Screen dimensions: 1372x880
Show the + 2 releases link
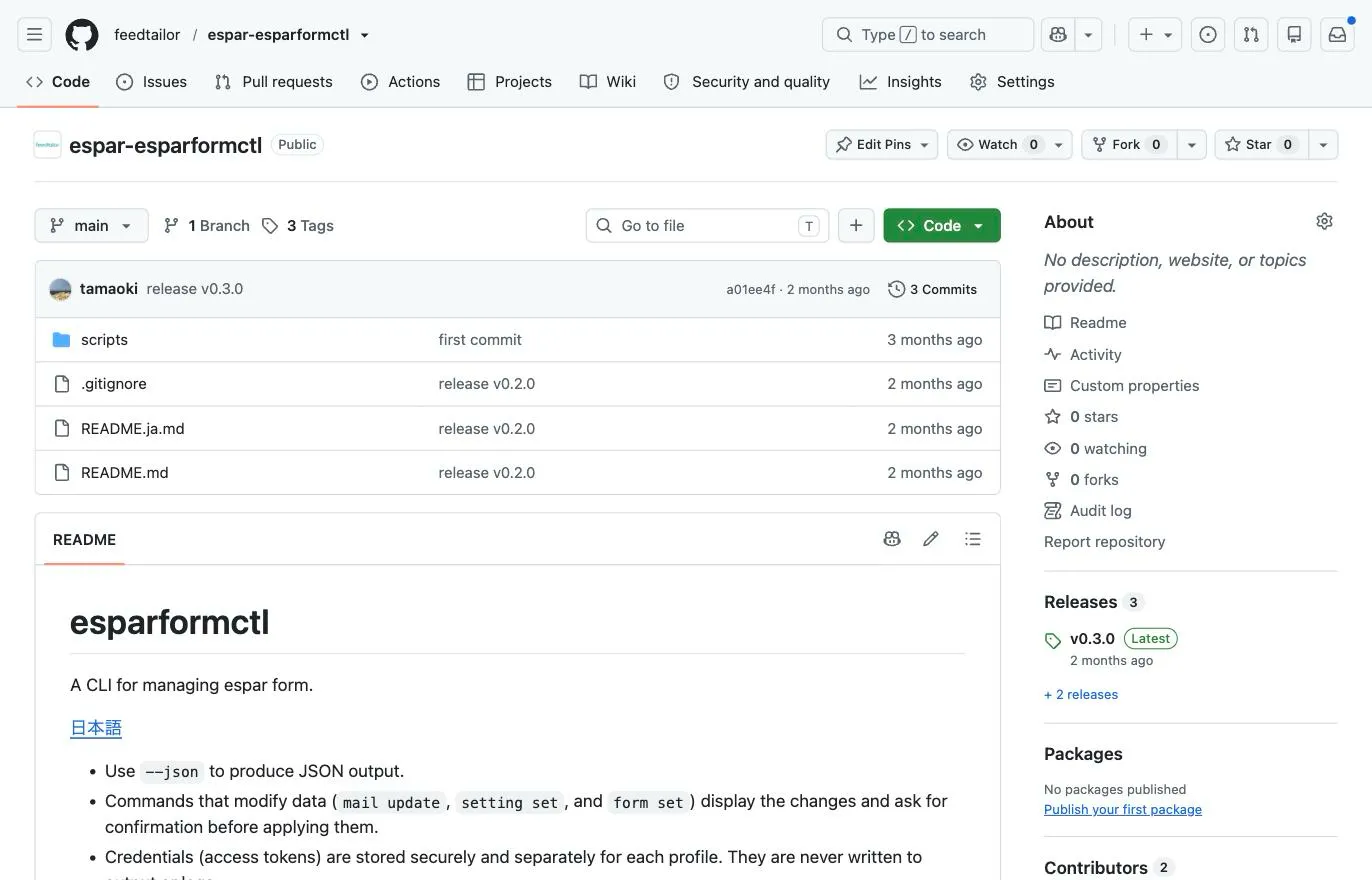tap(1081, 694)
